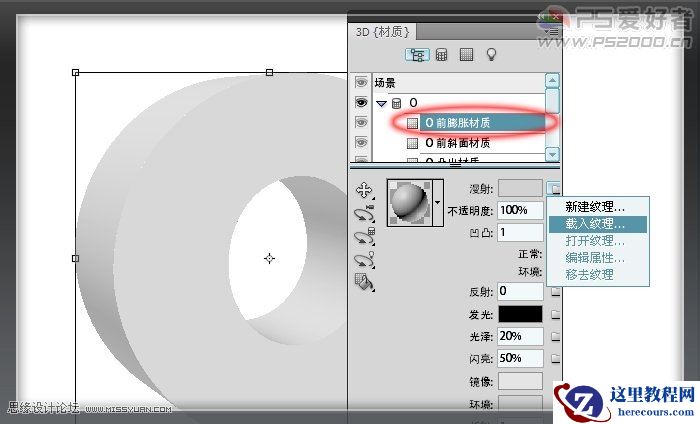The image size is (700, 424).
Task: Click the scene list scrollbar thumb
Action: (552, 101)
